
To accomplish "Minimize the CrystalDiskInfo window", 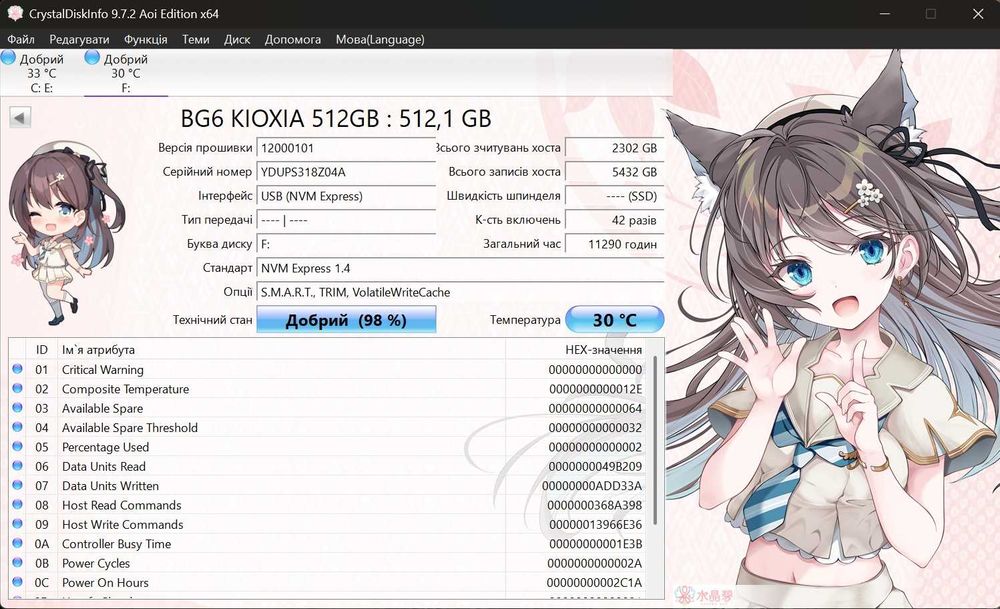I will pos(884,13).
